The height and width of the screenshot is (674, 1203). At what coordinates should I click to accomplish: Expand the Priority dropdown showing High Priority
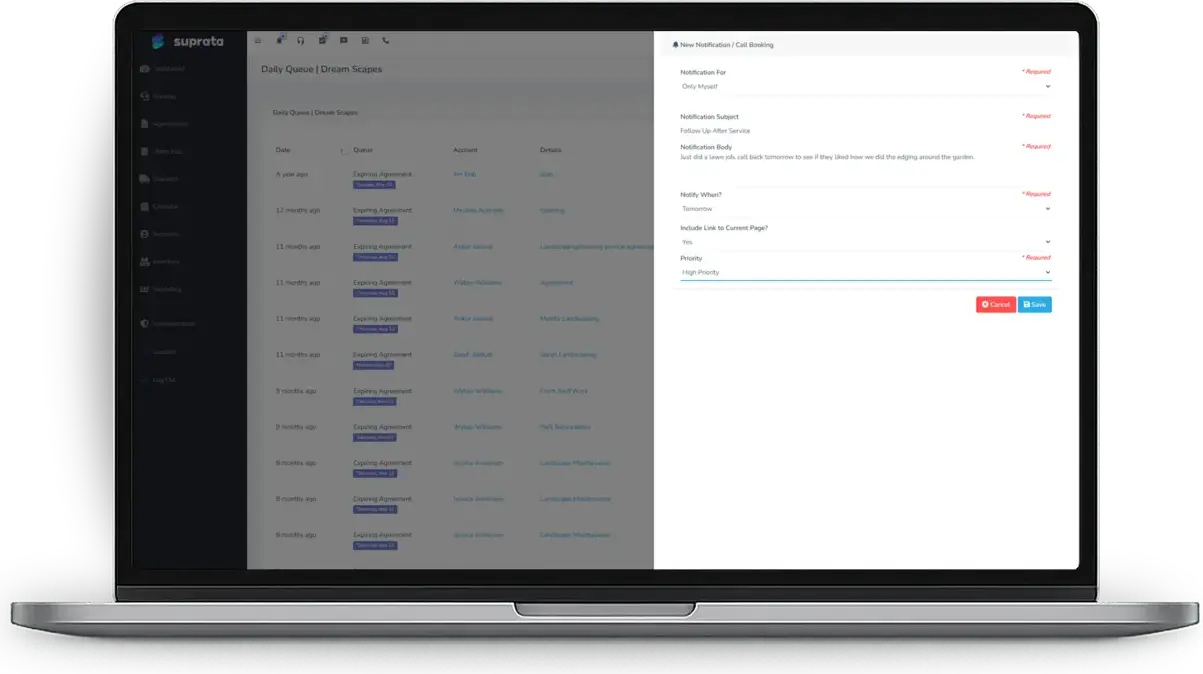(x=865, y=272)
